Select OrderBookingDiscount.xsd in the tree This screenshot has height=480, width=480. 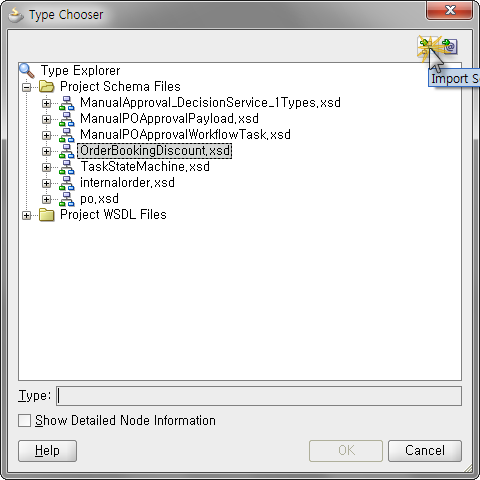155,151
